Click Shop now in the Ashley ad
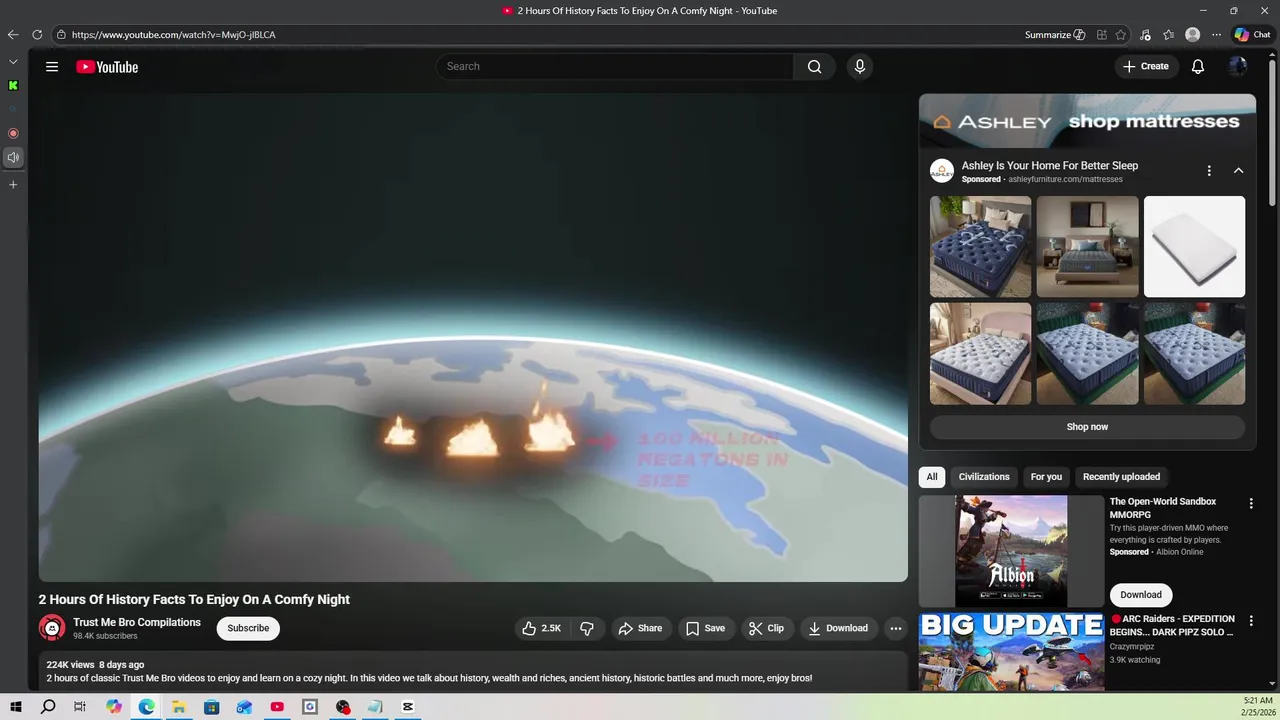This screenshot has width=1280, height=720. [1087, 427]
